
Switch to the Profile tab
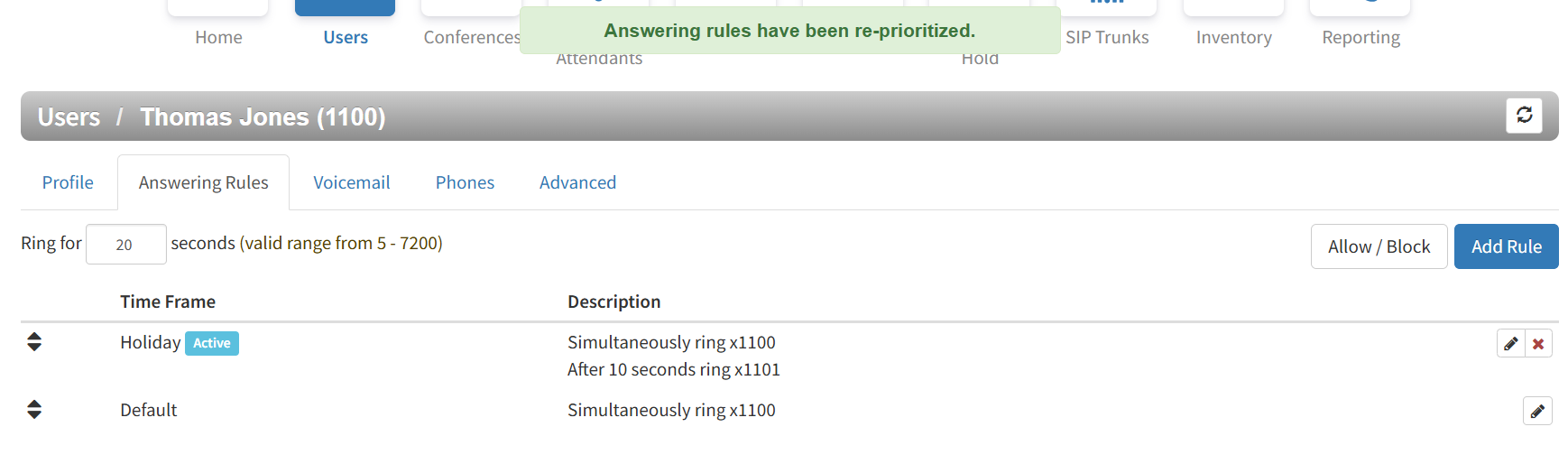[x=68, y=182]
